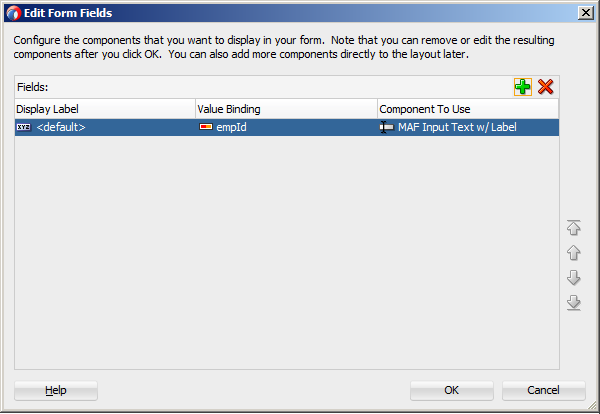Screen dimensions: 600x414
Task: Click the red X Delete field icon
Action: click(545, 87)
